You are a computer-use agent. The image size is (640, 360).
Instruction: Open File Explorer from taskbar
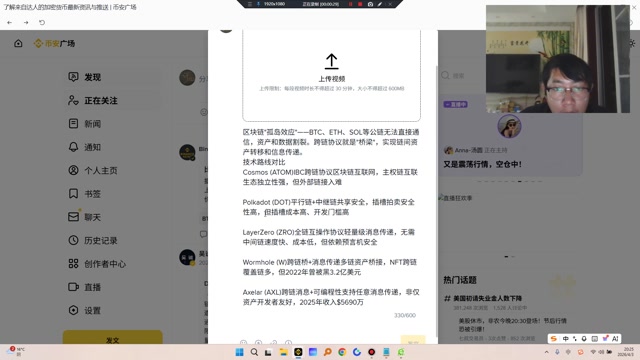(x=284, y=352)
